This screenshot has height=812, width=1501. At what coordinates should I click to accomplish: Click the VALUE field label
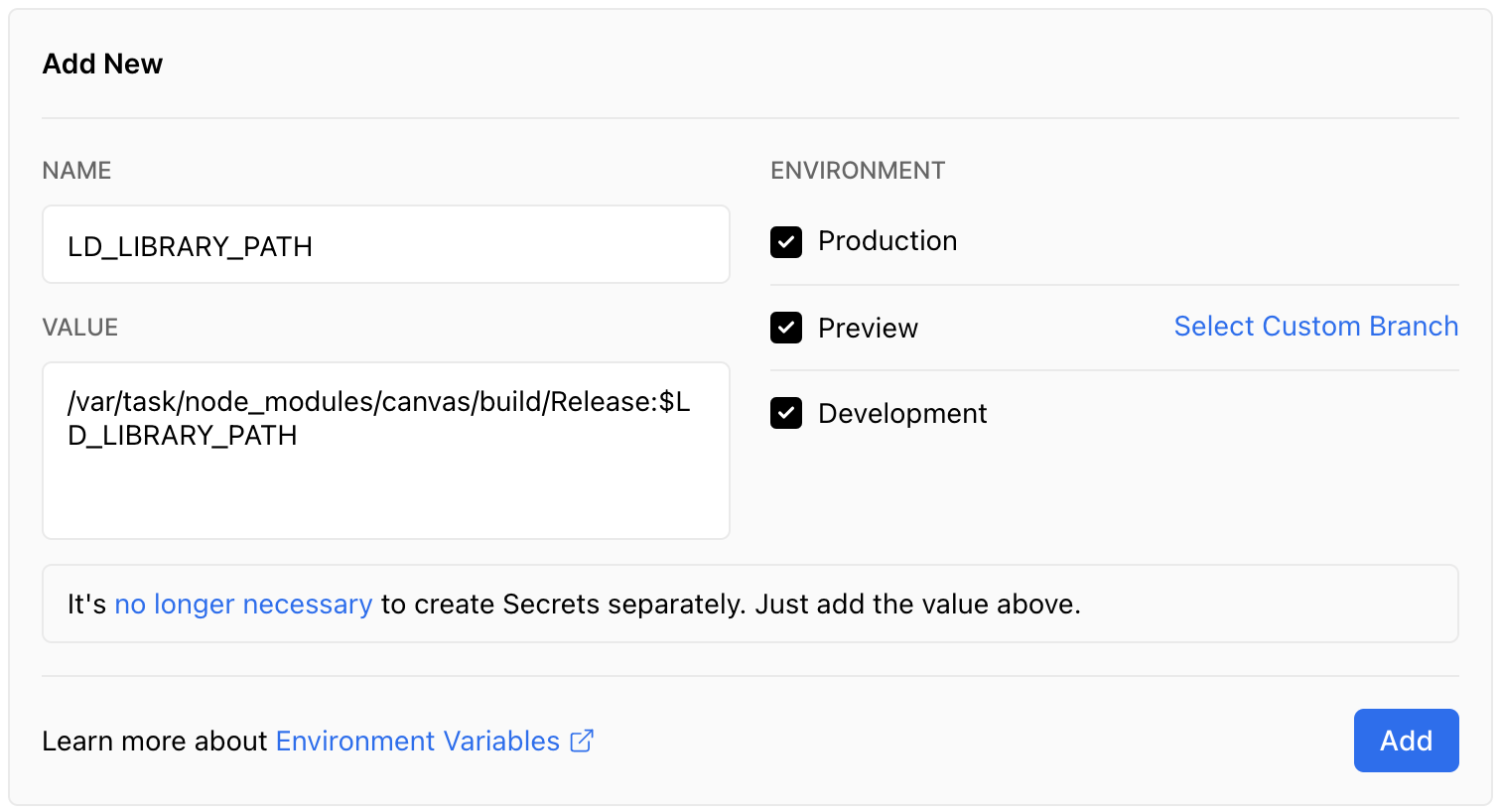[x=78, y=327]
